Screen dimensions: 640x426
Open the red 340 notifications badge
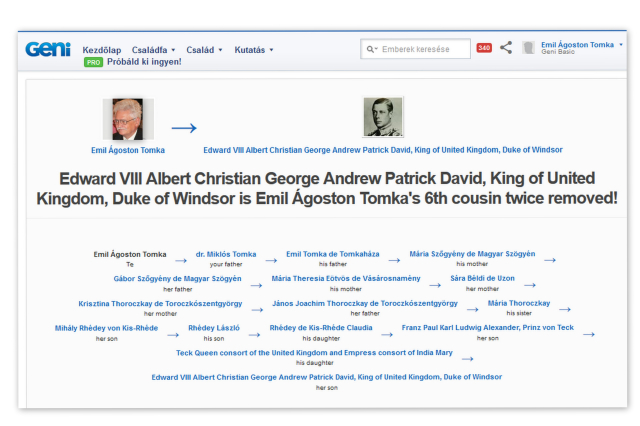pos(484,48)
